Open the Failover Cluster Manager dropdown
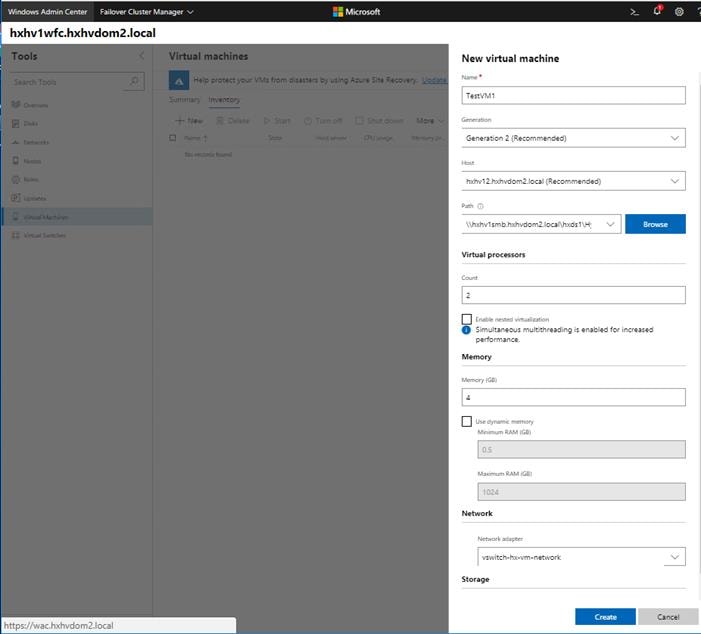 pyautogui.click(x=146, y=12)
